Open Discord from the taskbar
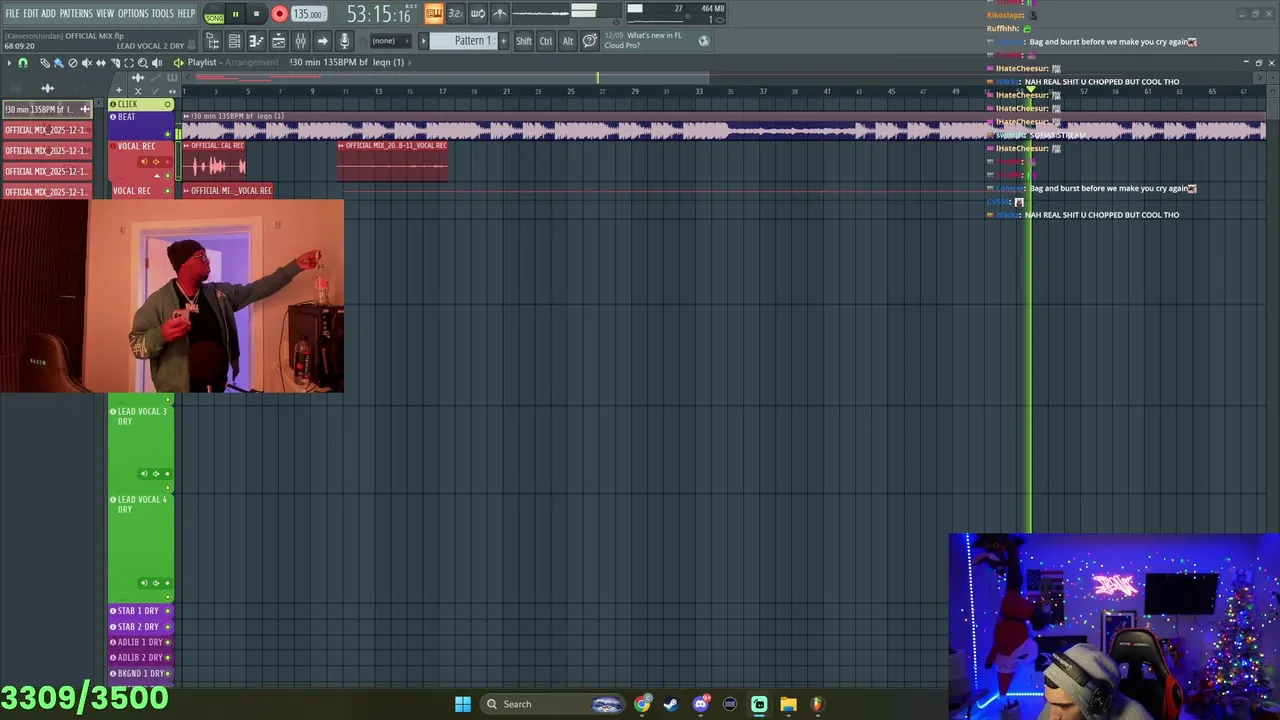This screenshot has height=720, width=1280. tap(700, 704)
